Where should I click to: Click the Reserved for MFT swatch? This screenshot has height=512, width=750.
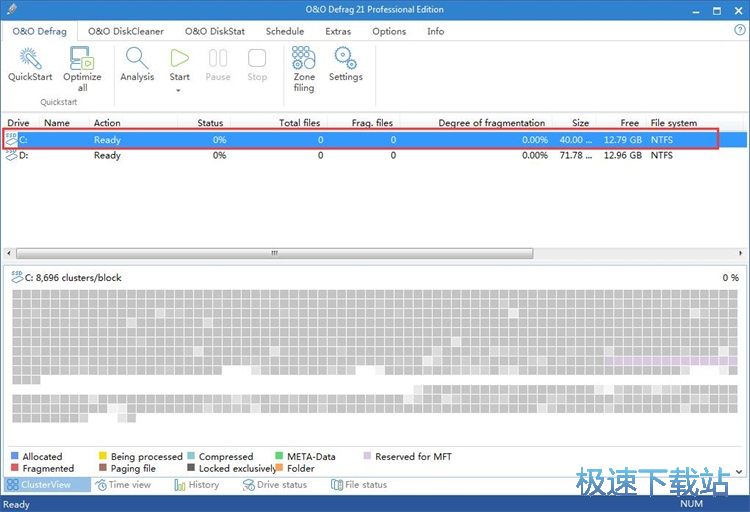[367, 456]
